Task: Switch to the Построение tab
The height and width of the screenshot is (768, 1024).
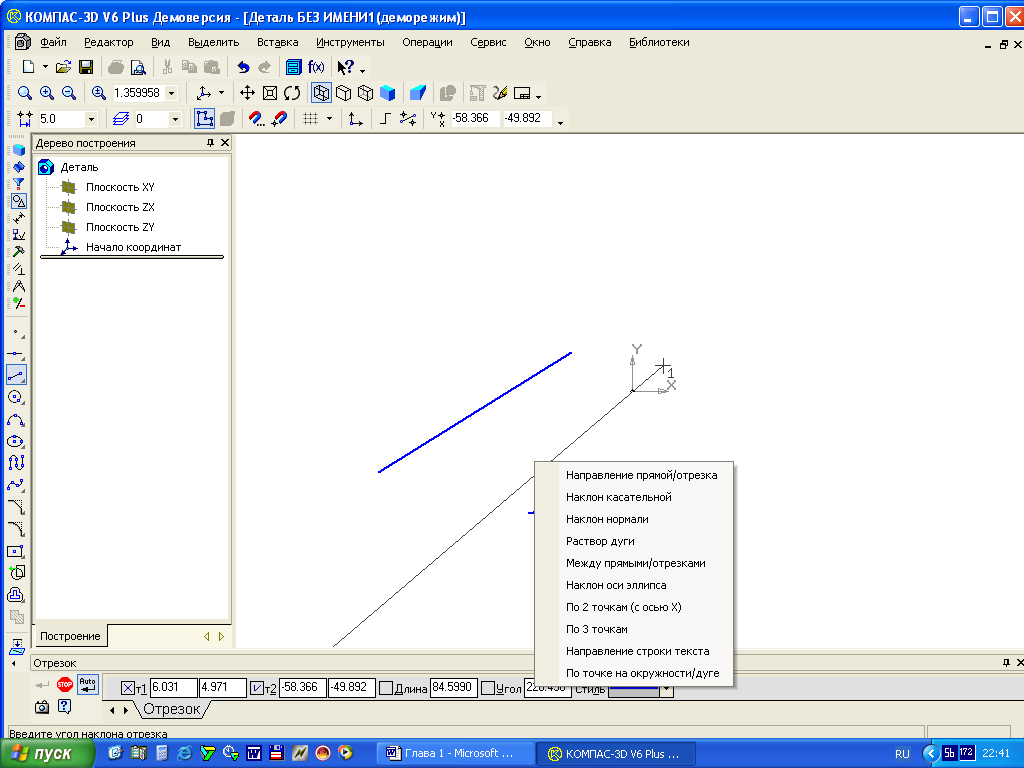Action: [71, 636]
